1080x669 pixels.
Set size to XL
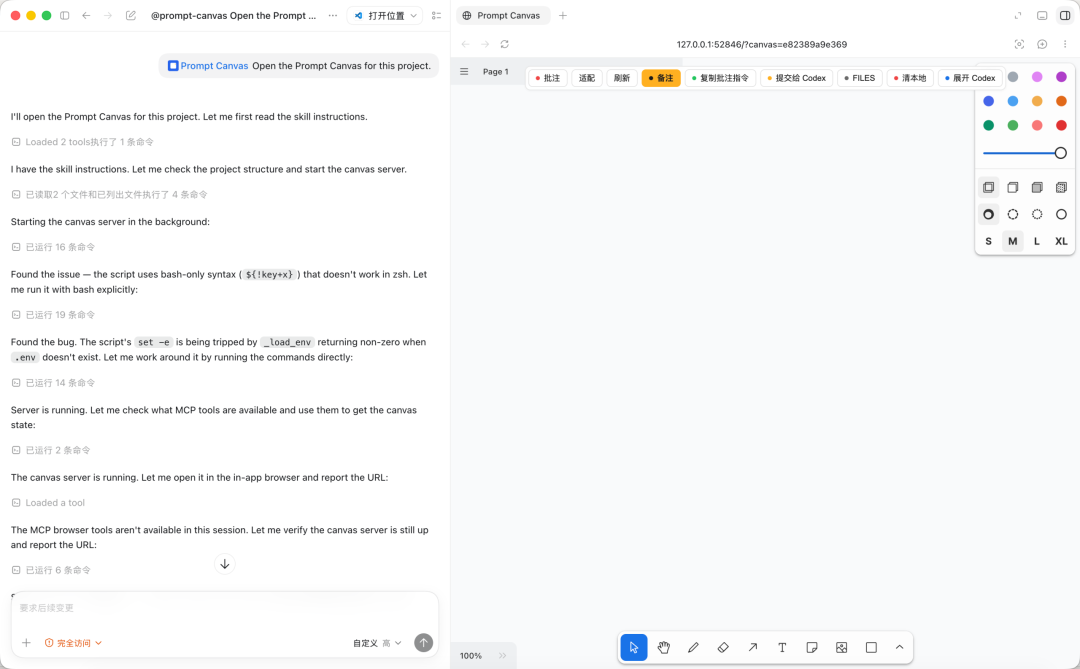[1061, 241]
